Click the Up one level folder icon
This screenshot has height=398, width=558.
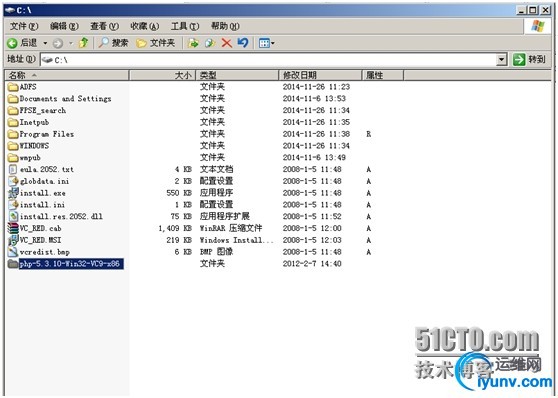84,43
